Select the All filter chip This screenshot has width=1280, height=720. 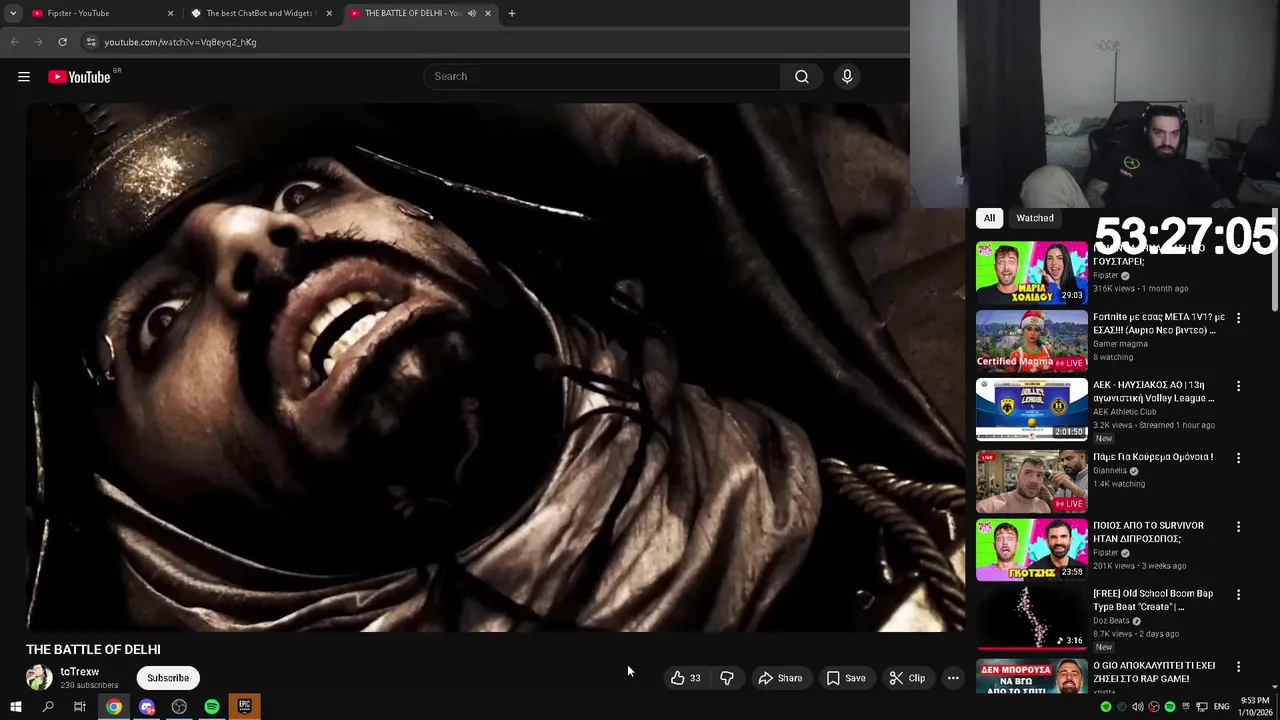(989, 218)
